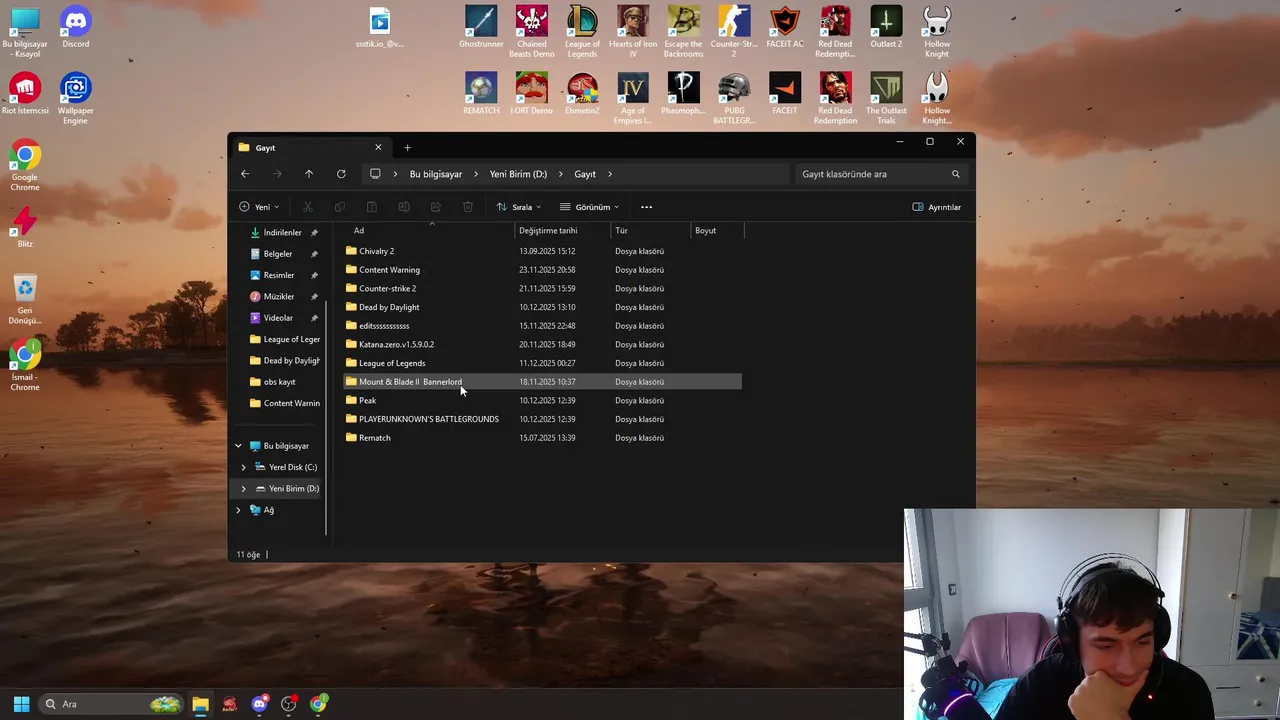Click Bu bilgisayar in the address breadcrumb
Viewport: 1280px width, 720px height.
pos(436,174)
